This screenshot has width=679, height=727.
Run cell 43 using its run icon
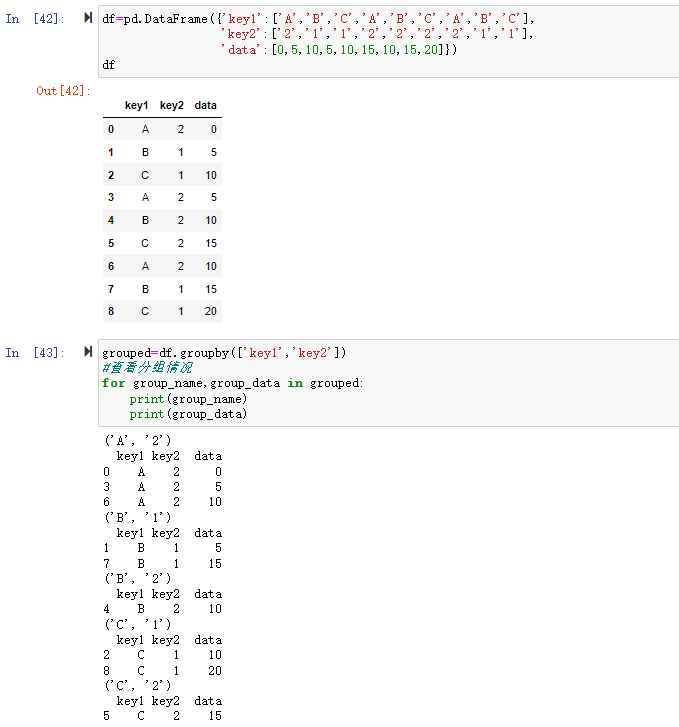pos(90,352)
